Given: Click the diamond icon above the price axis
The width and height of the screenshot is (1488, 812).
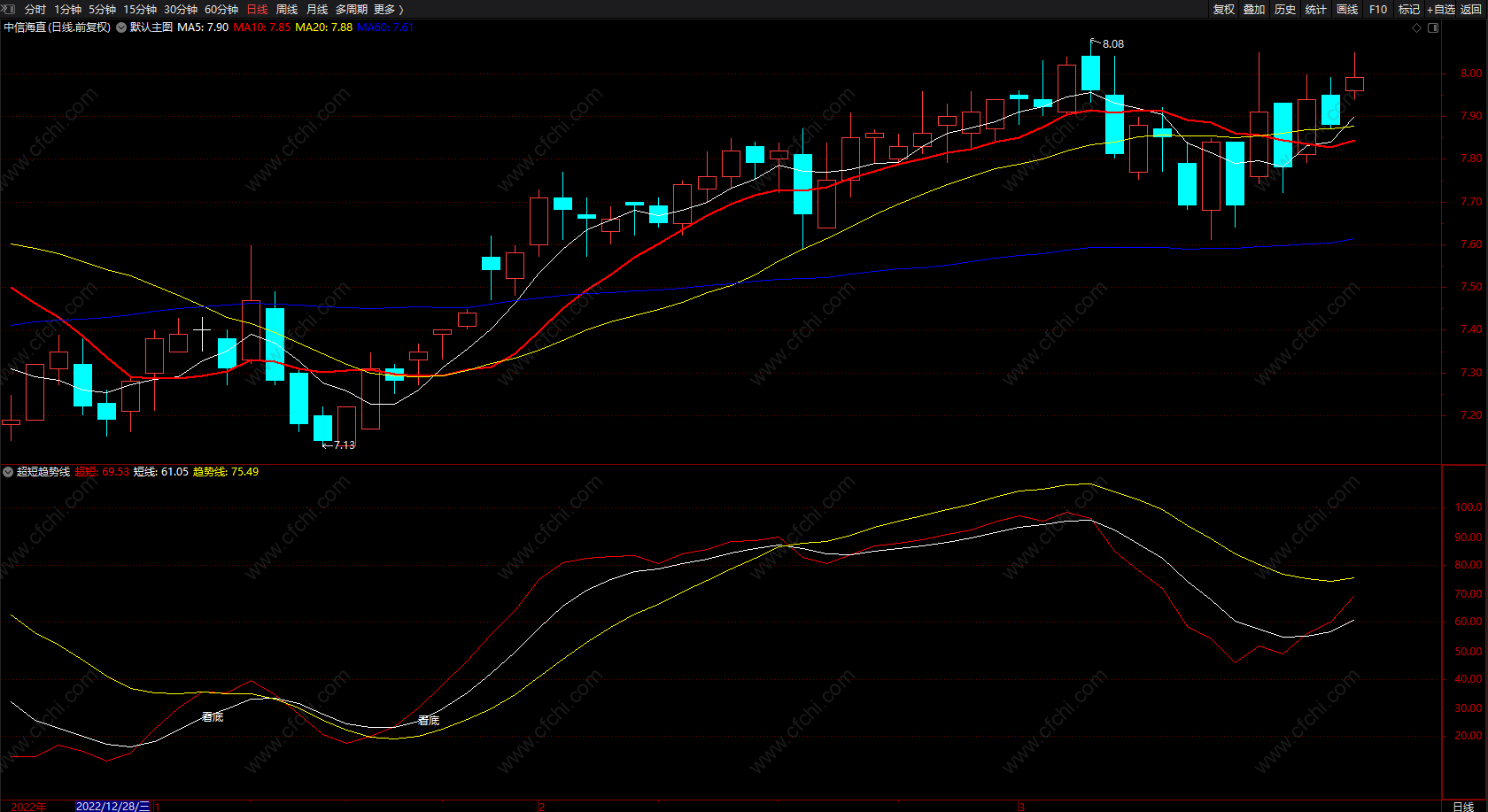Looking at the screenshot, I should [1416, 27].
